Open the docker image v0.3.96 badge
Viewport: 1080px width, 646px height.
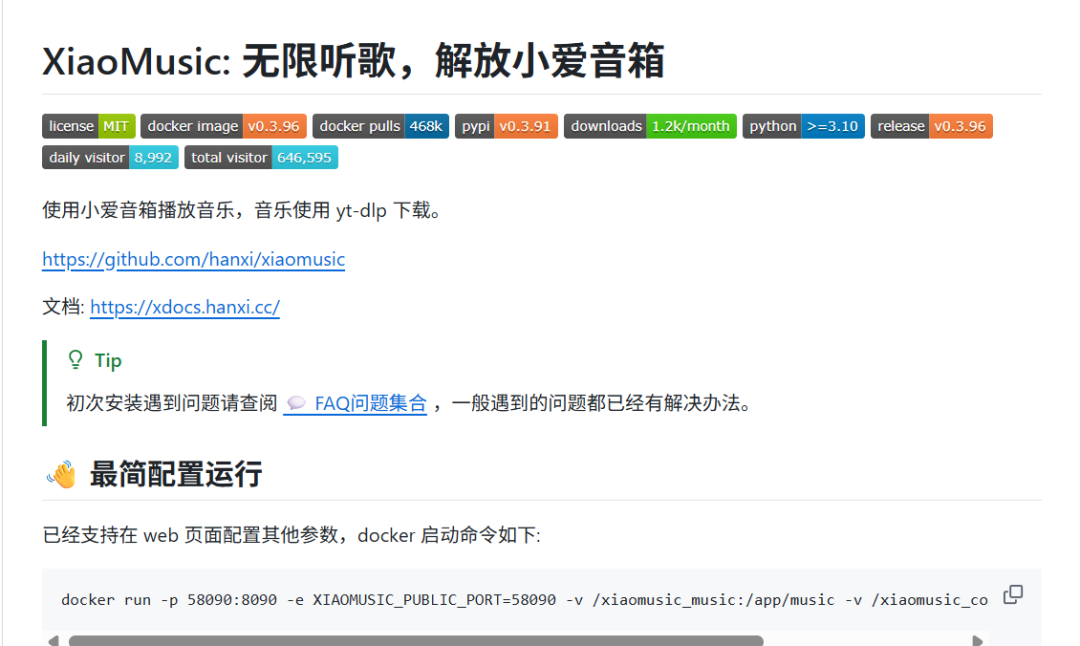click(223, 126)
